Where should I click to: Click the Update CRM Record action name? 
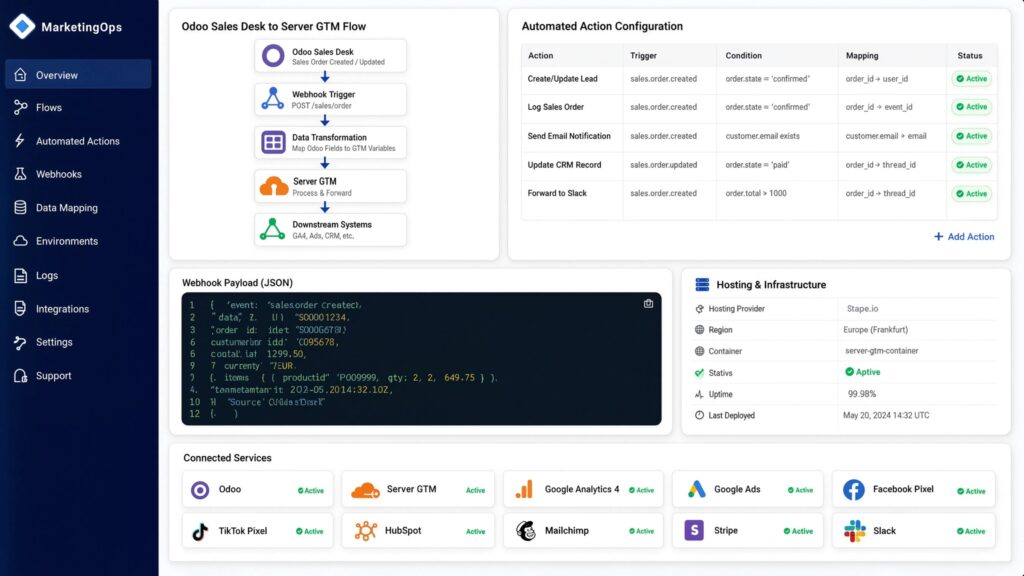564,165
